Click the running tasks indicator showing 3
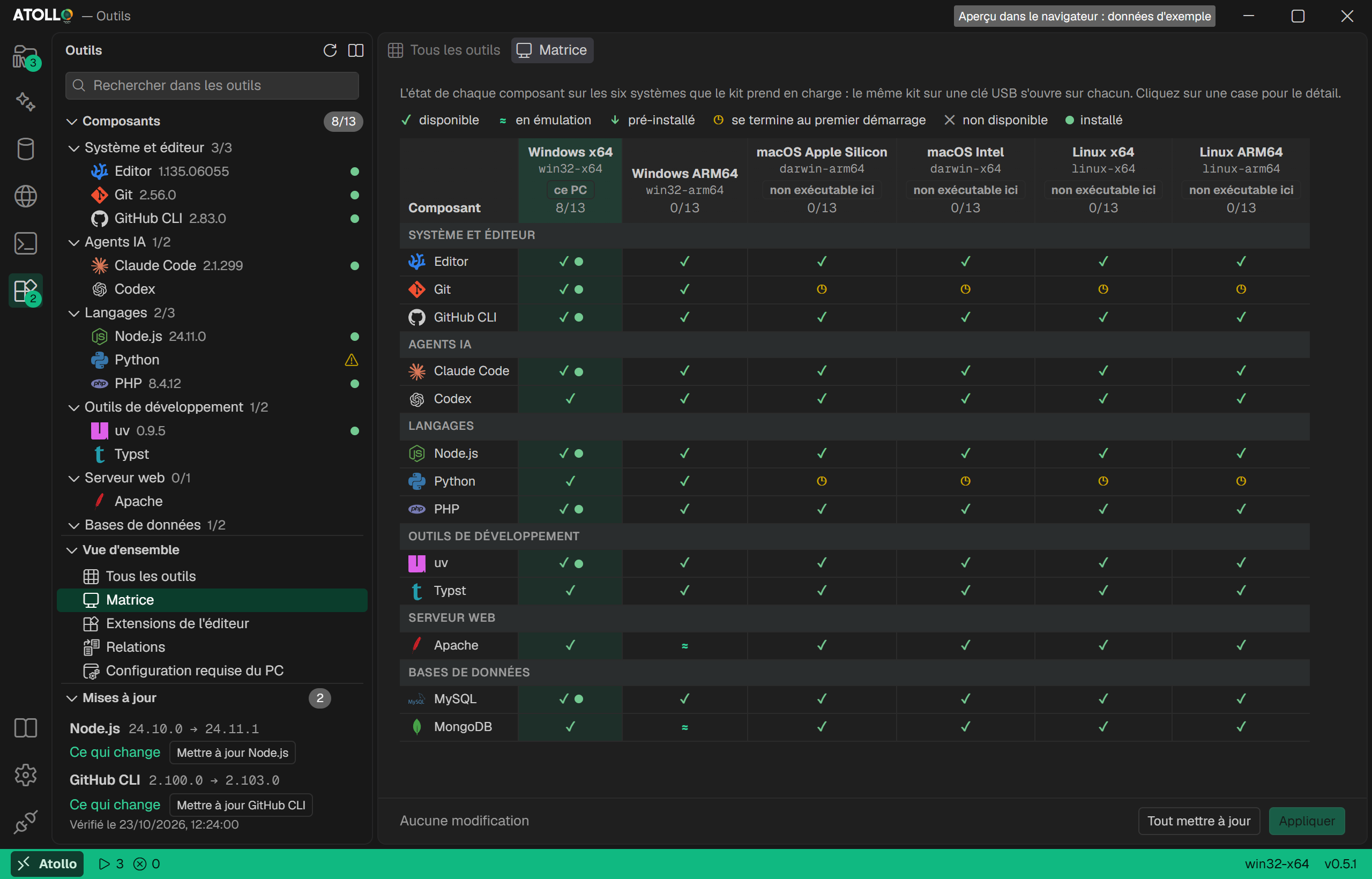Screen dimensions: 1372x879 111,863
